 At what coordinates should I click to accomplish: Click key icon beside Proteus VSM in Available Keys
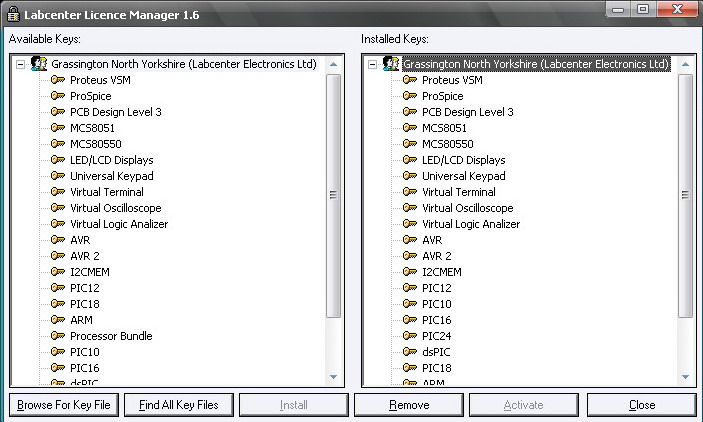(58, 80)
